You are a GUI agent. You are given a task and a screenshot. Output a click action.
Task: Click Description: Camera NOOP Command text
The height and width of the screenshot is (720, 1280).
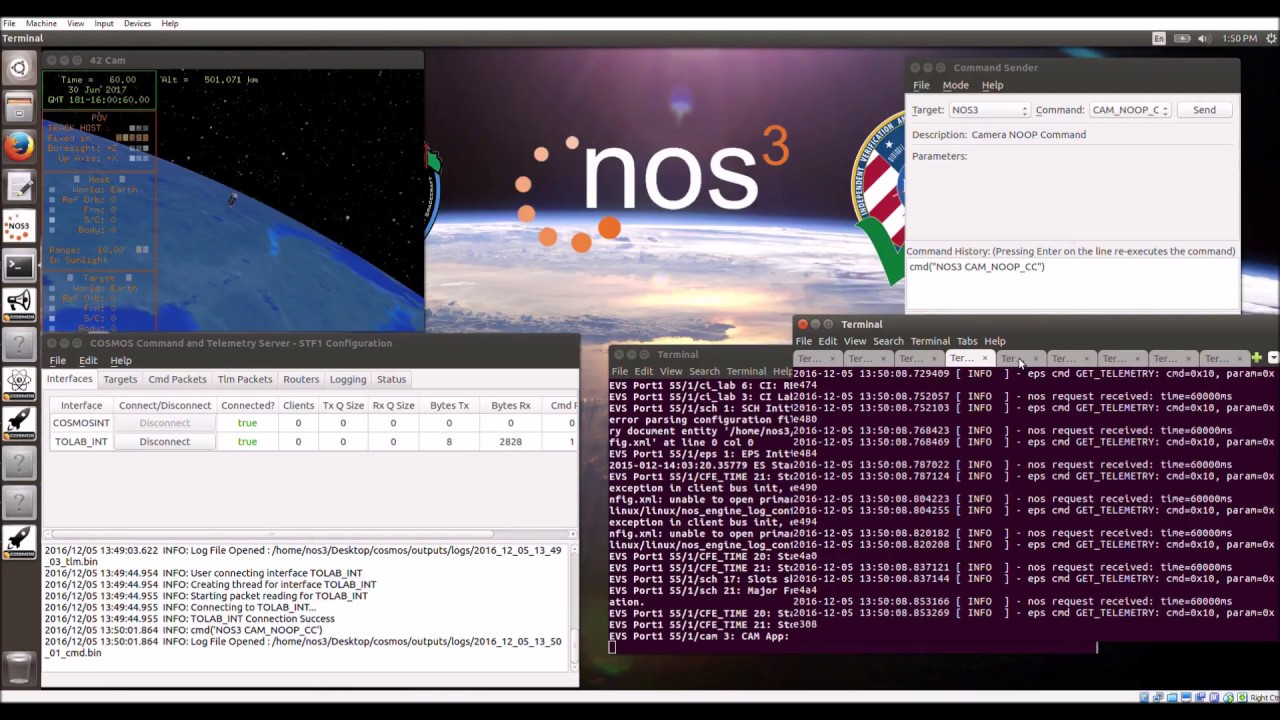click(998, 134)
